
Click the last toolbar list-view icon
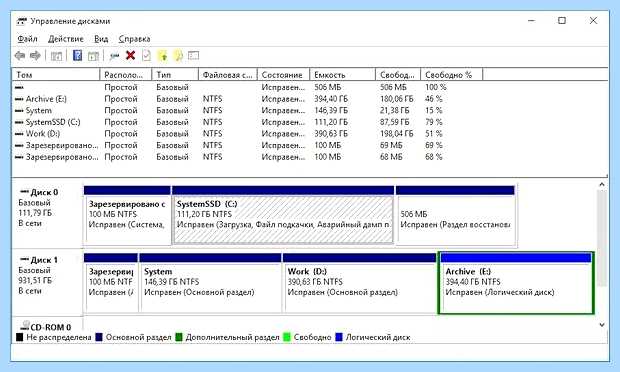coord(193,56)
